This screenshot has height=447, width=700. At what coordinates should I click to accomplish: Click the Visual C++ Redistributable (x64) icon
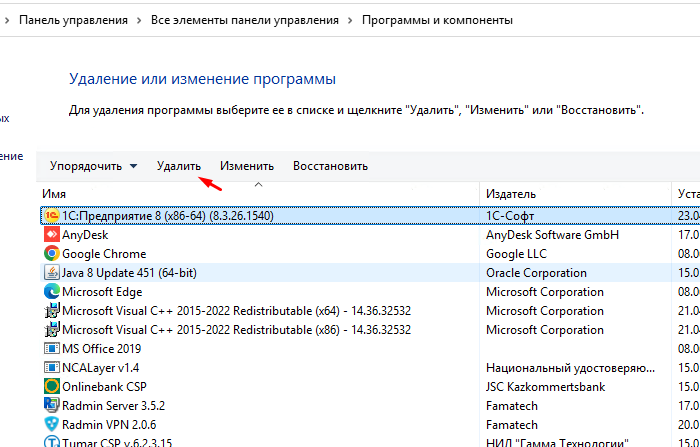tap(52, 310)
